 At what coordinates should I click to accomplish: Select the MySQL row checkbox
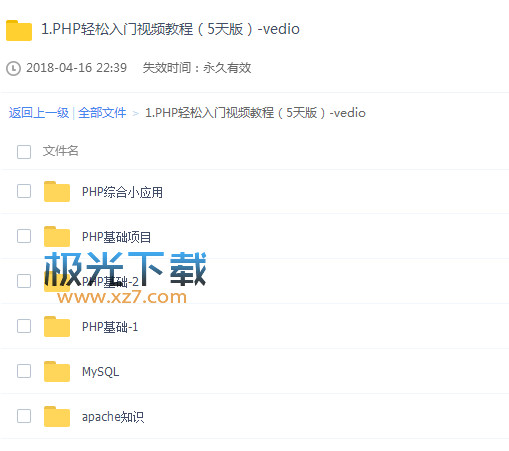[24, 371]
